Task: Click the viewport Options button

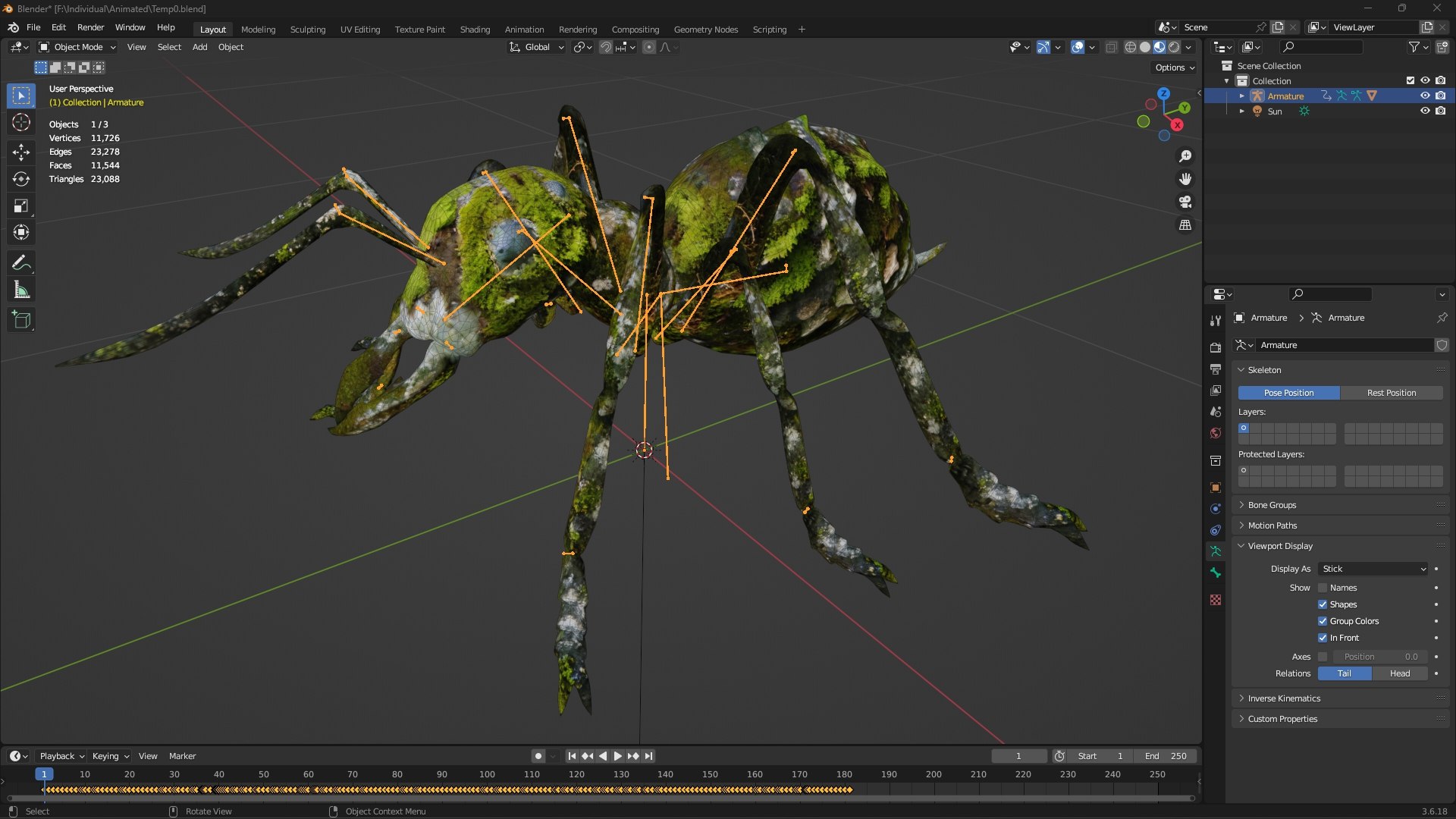Action: (x=1174, y=67)
